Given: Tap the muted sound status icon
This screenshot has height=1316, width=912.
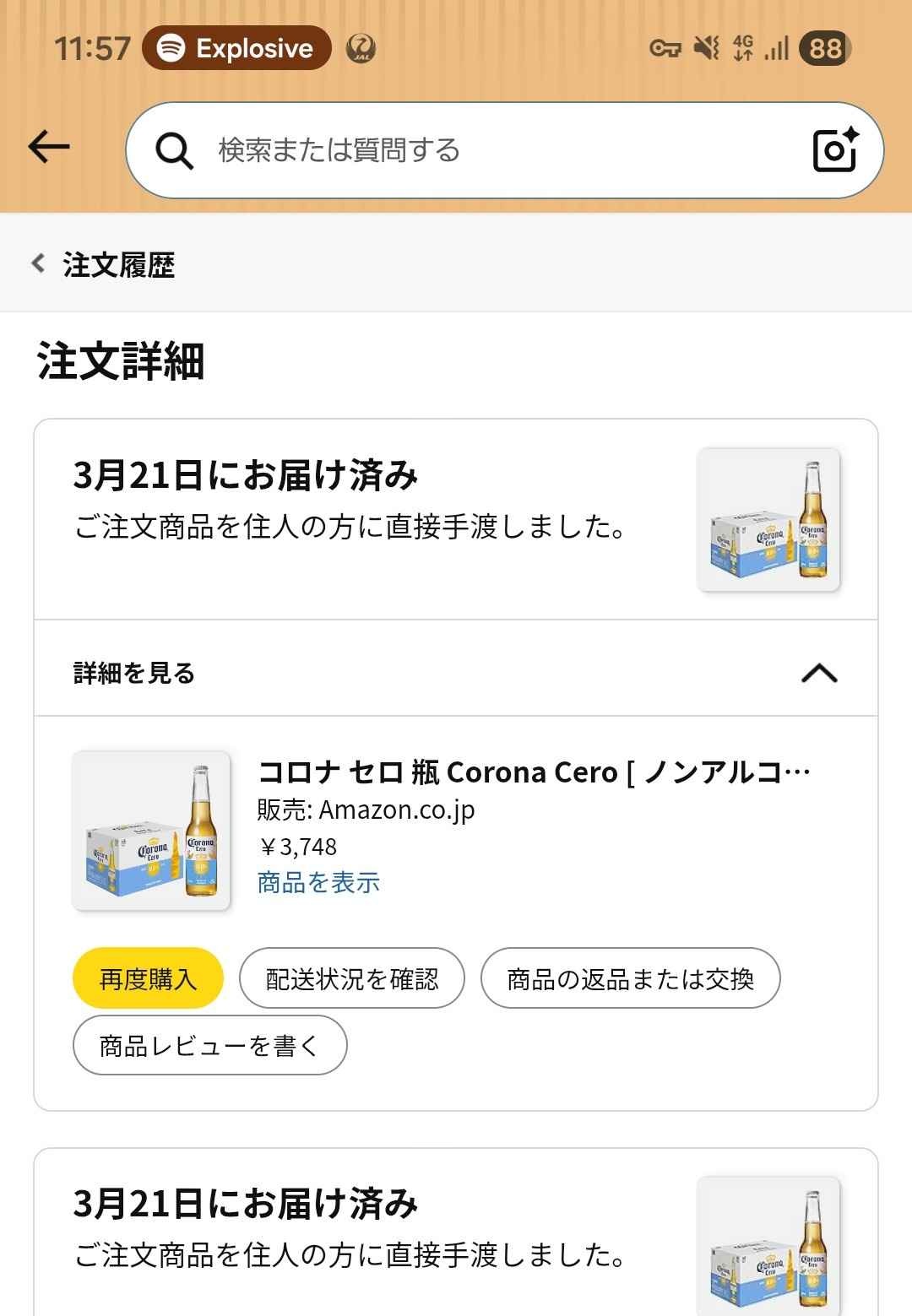Looking at the screenshot, I should pos(705,48).
